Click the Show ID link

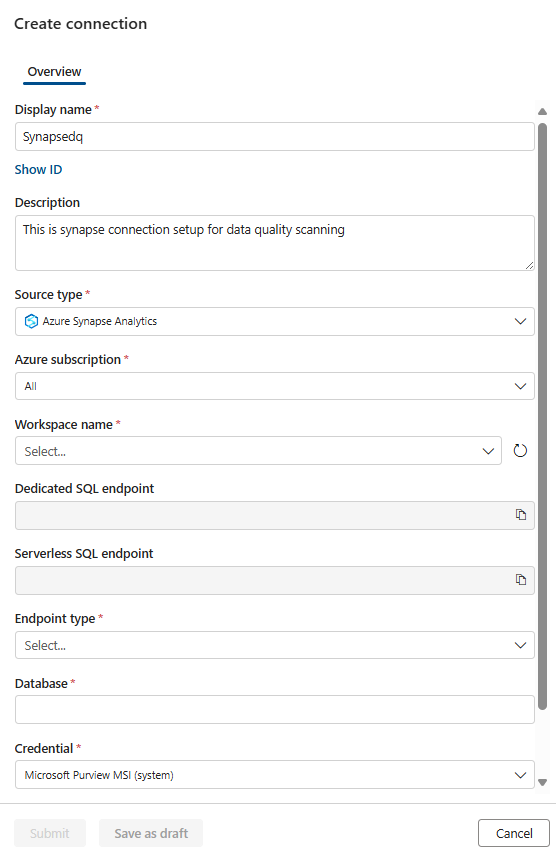pos(38,170)
